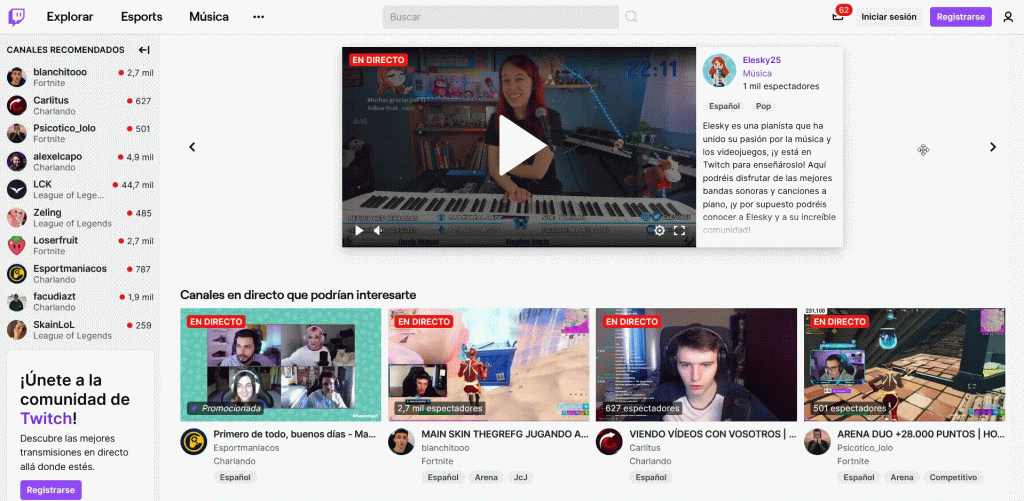Open blanchitooo avatar under stream card
The image size is (1024, 501).
tap(401, 442)
